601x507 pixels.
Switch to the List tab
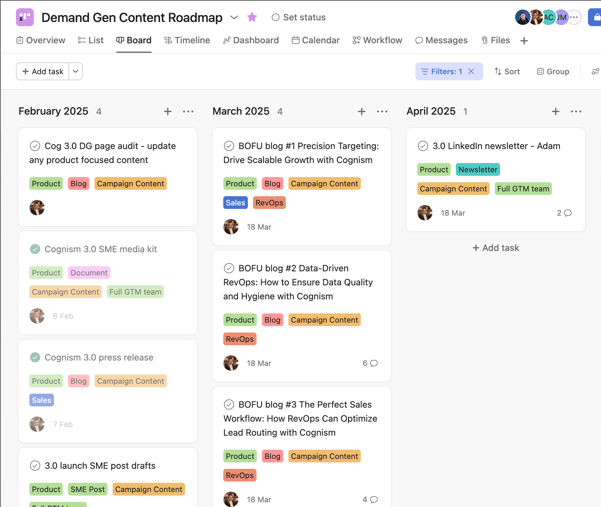90,40
